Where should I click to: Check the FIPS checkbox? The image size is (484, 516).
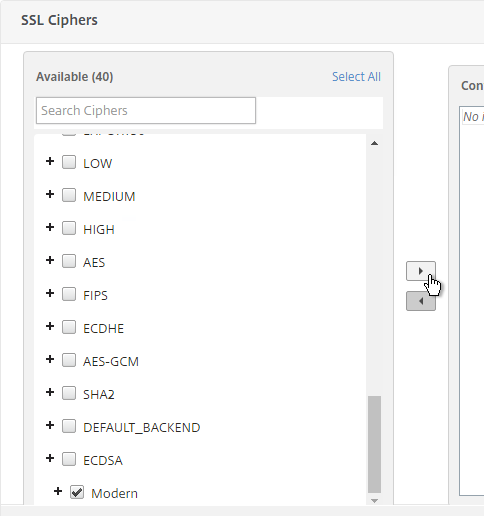click(x=69, y=294)
